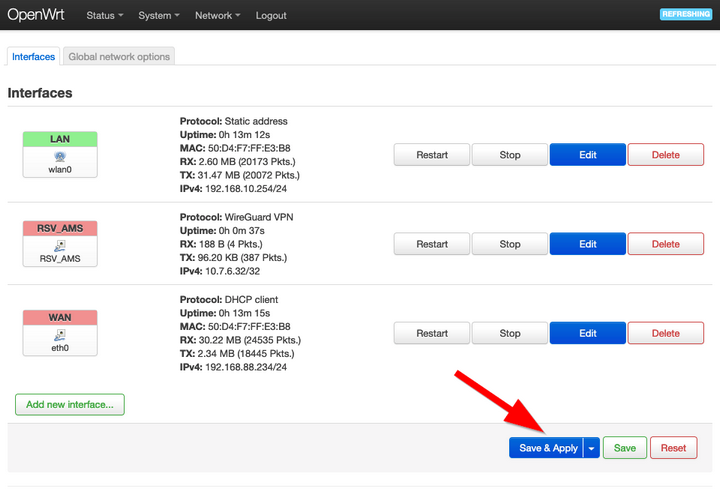This screenshot has height=489, width=720.
Task: Expand the System menu
Action: 160,16
